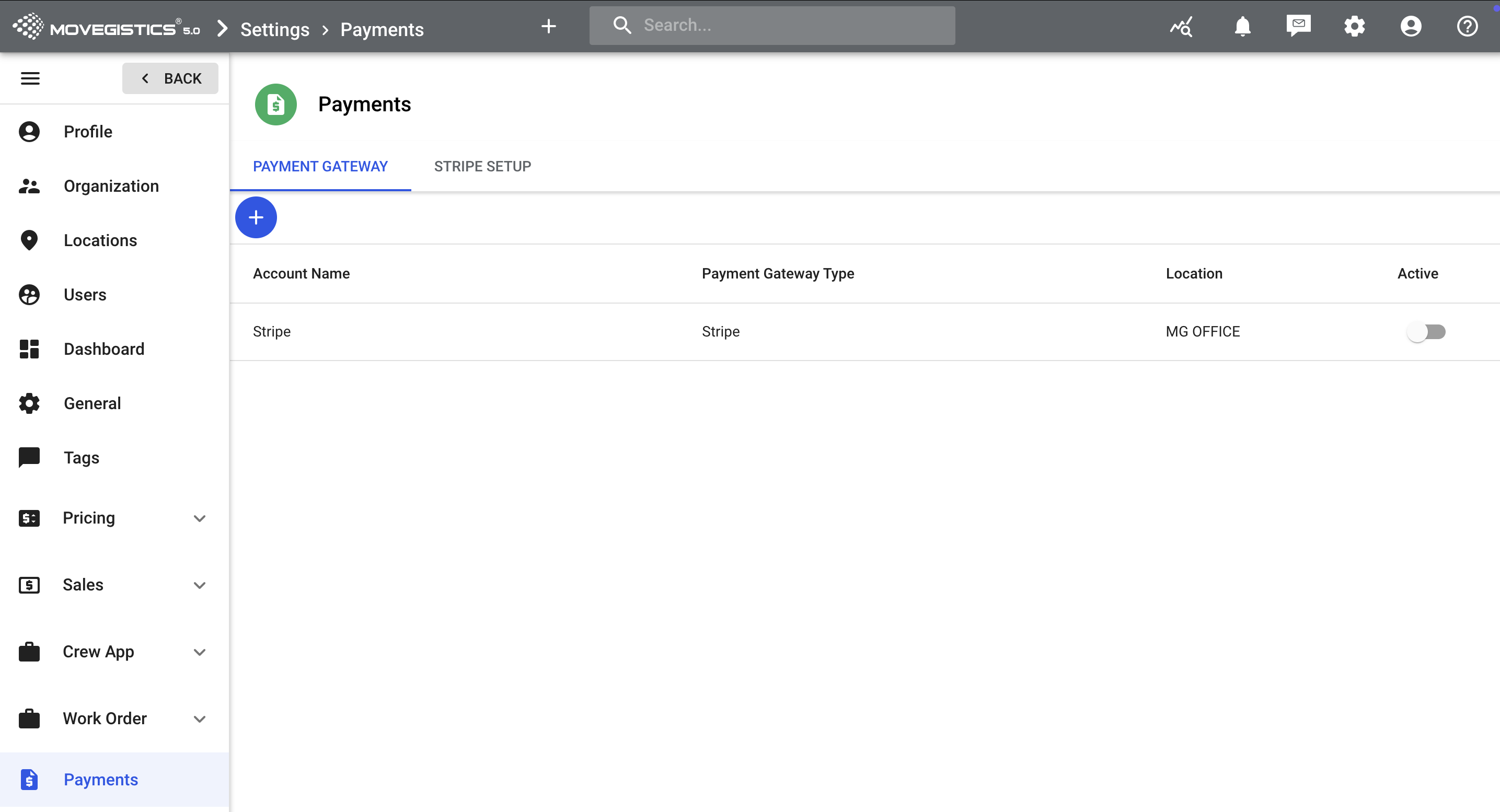Select the Payment Gateway tab
This screenshot has height=812, width=1500.
tap(320, 167)
